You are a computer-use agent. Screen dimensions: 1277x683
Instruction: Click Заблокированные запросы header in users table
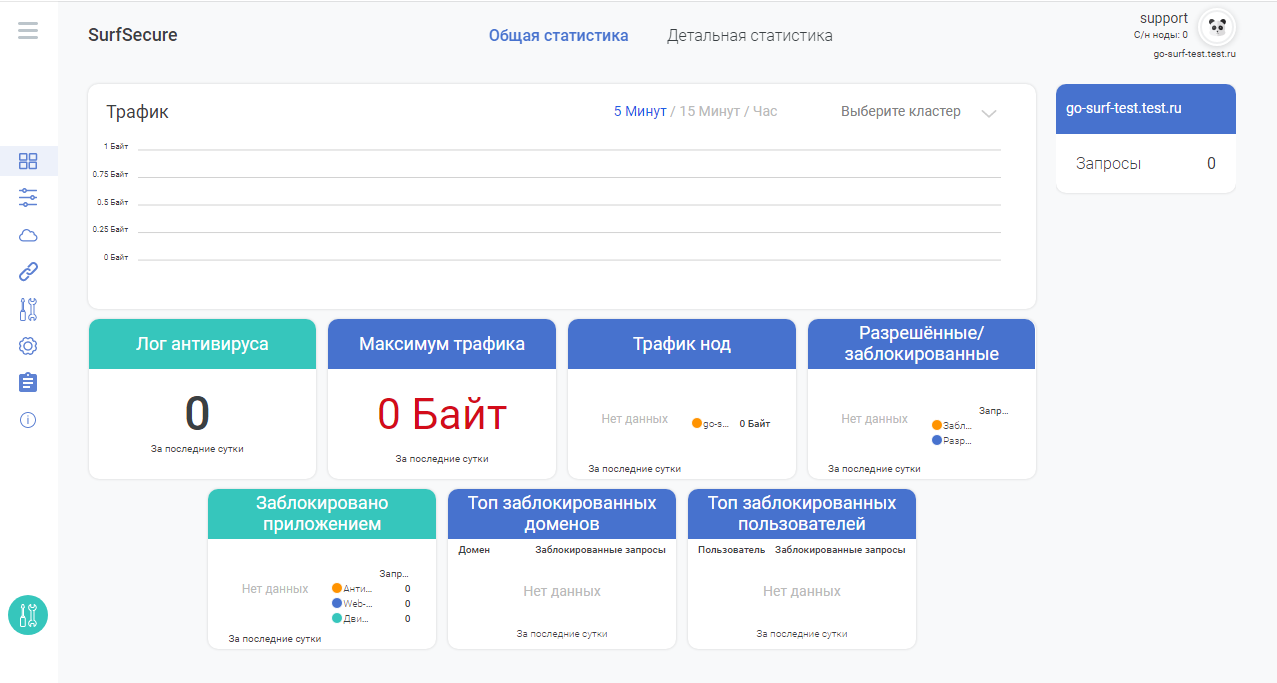click(x=840, y=550)
